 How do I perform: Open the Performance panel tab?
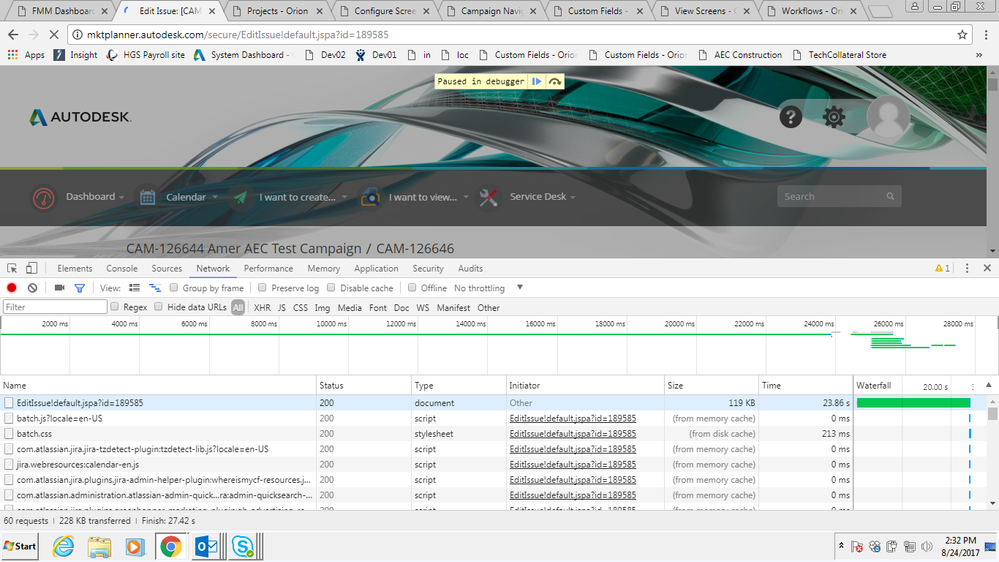268,268
